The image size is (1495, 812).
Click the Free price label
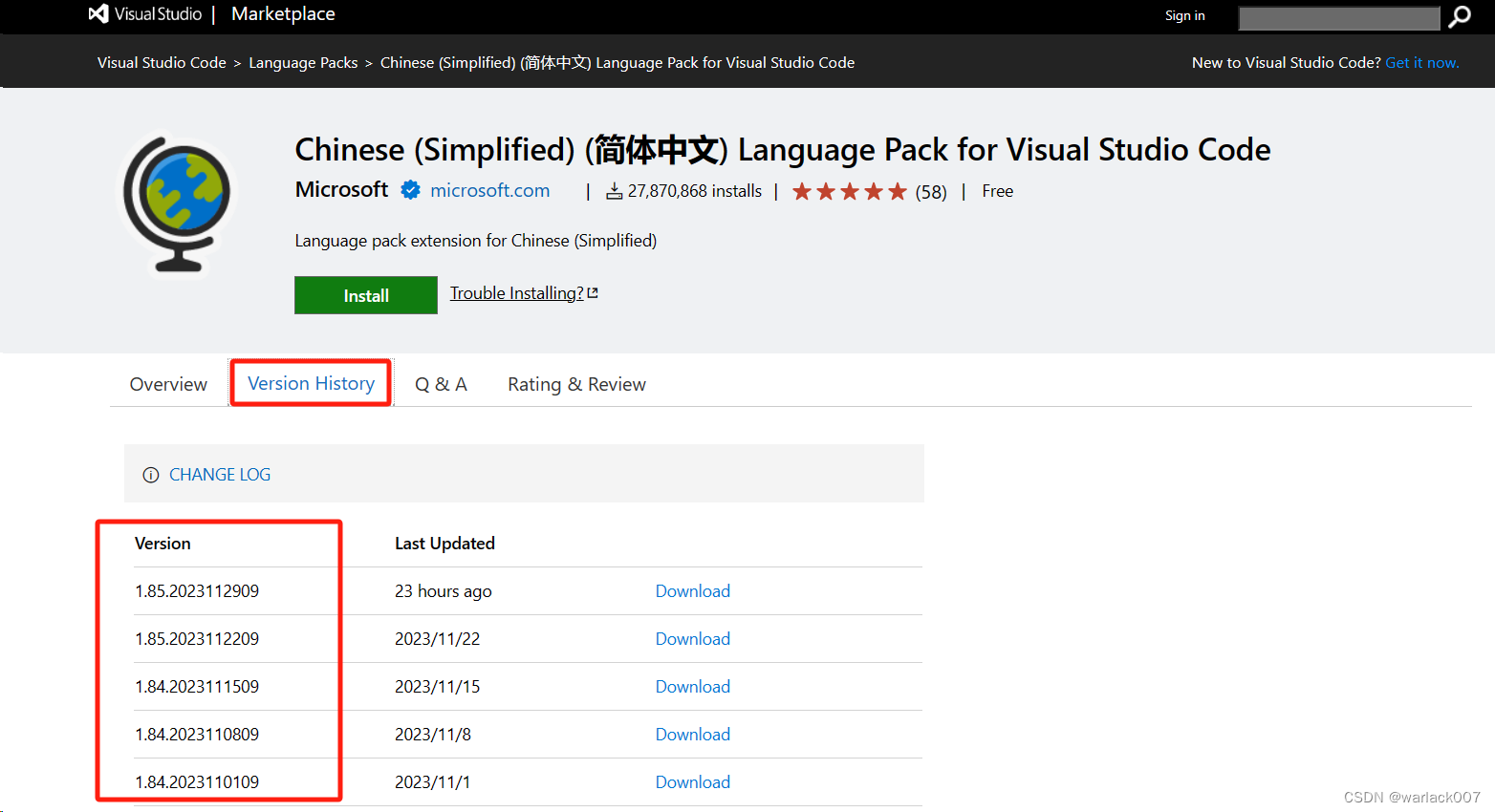(x=998, y=191)
